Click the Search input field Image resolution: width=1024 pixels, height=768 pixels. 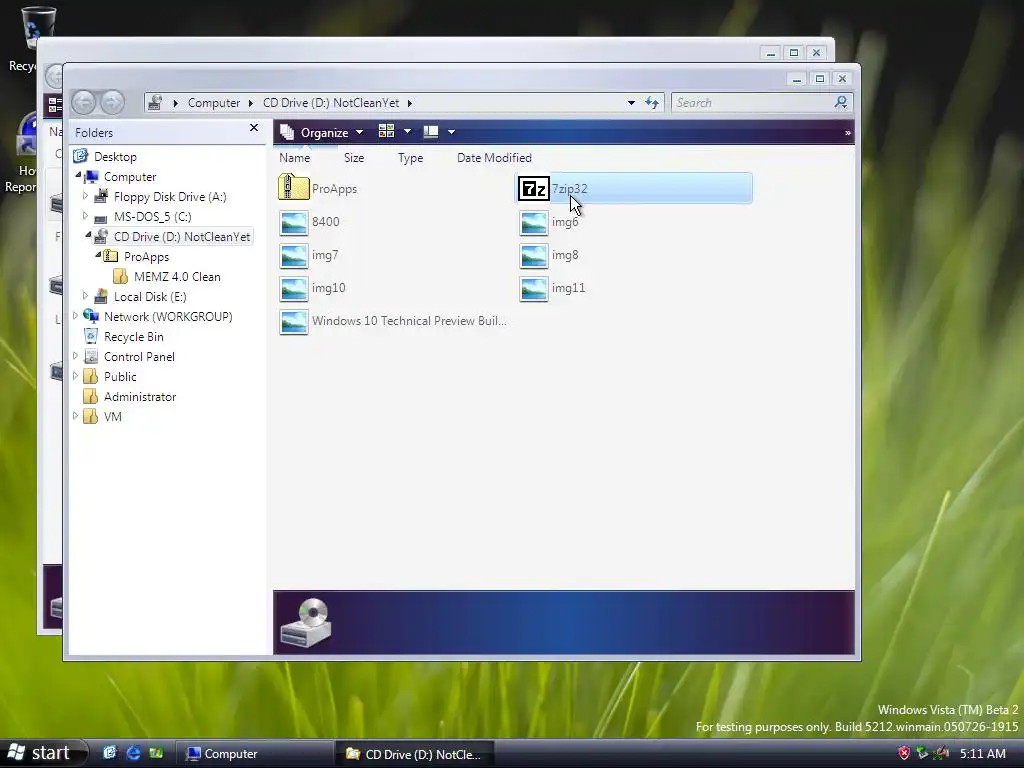(752, 103)
